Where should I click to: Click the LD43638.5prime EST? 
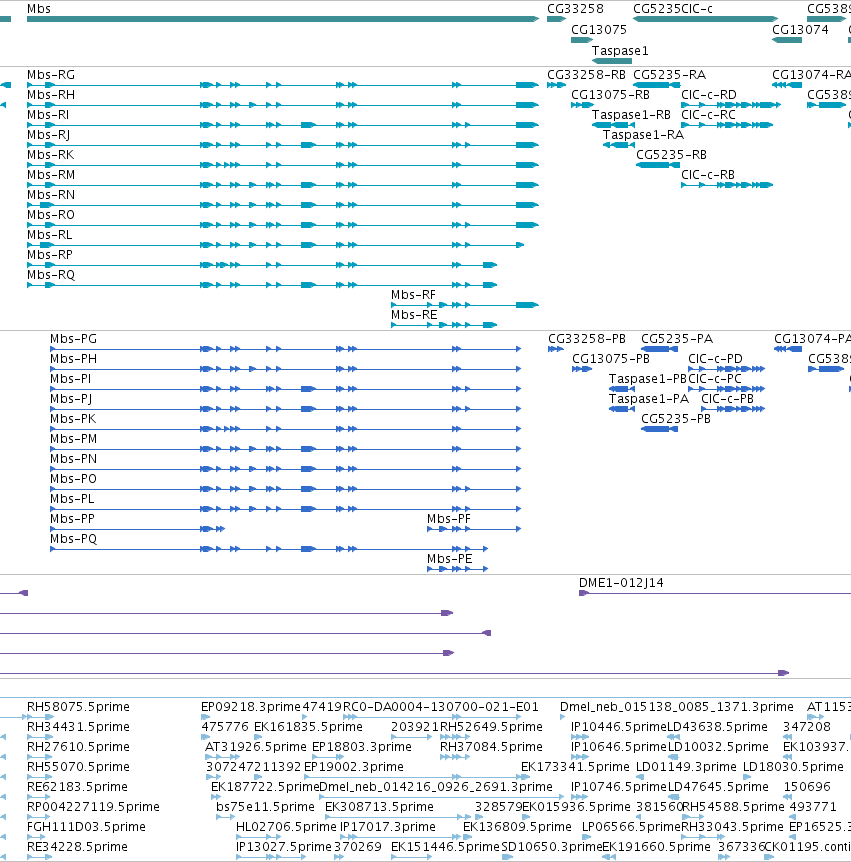pos(717,727)
